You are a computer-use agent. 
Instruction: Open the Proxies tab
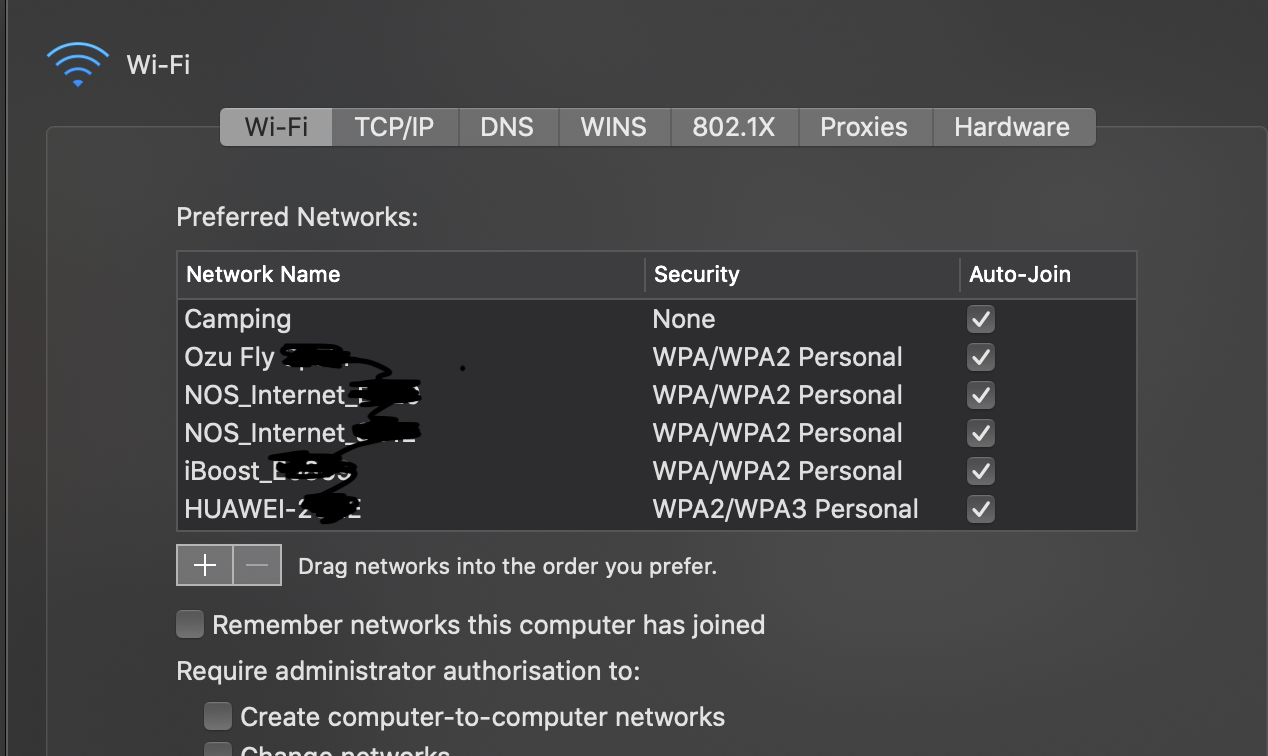tap(864, 127)
